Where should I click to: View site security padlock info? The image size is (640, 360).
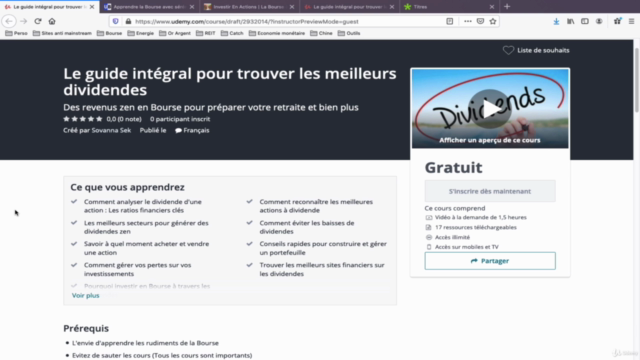128,21
